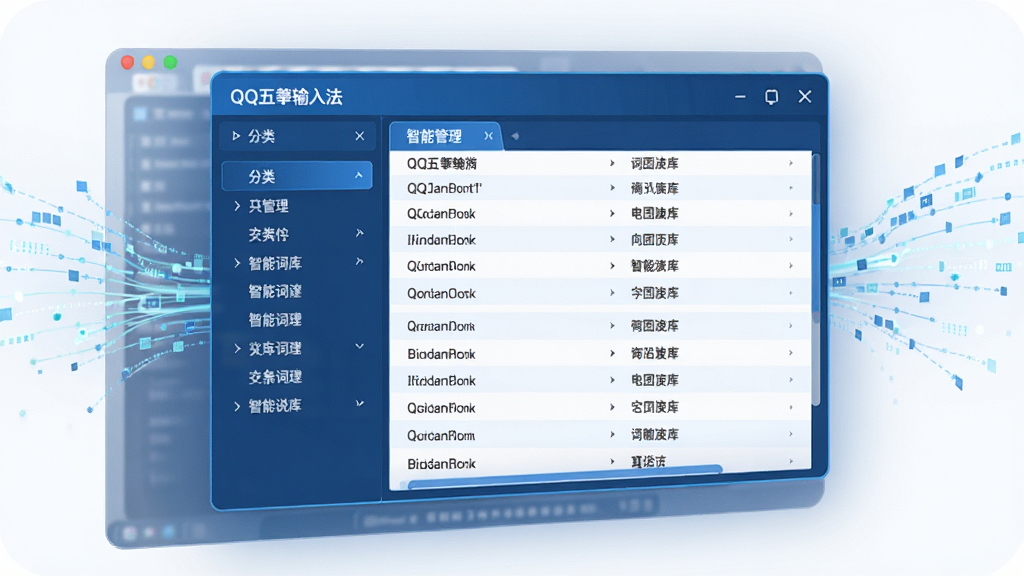Select the QorcanRom list row

[600, 435]
